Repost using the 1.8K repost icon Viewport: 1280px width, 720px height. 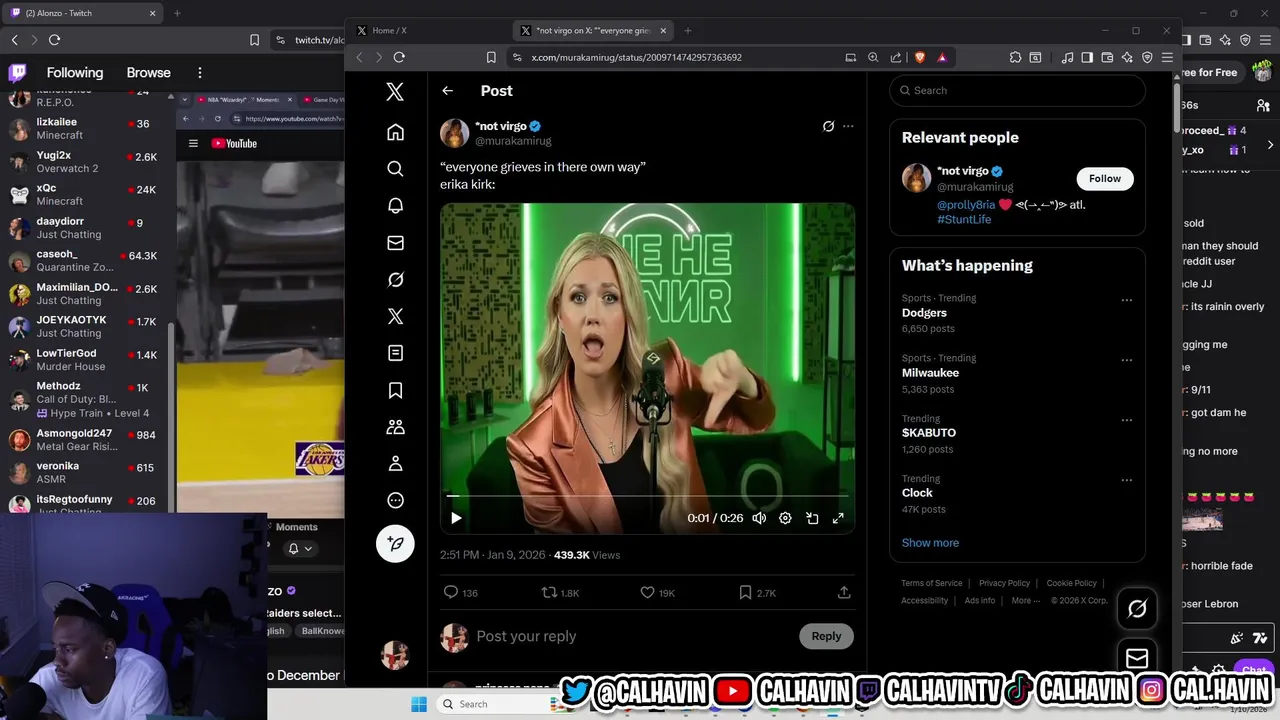560,592
